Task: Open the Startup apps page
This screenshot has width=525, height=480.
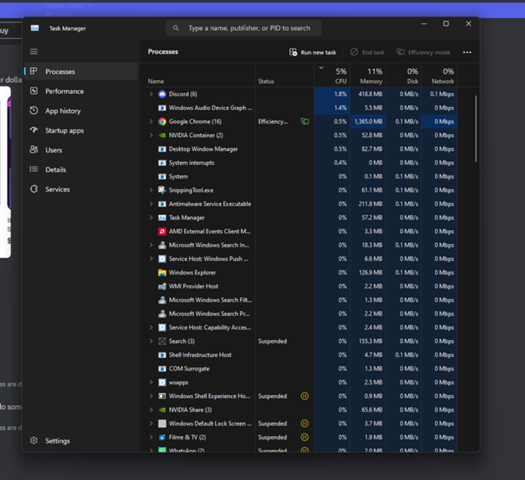Action: point(81,130)
